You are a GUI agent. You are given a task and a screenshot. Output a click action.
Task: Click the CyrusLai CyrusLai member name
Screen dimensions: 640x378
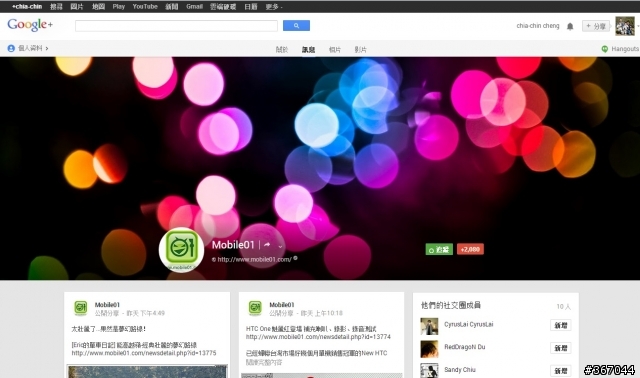(469, 324)
